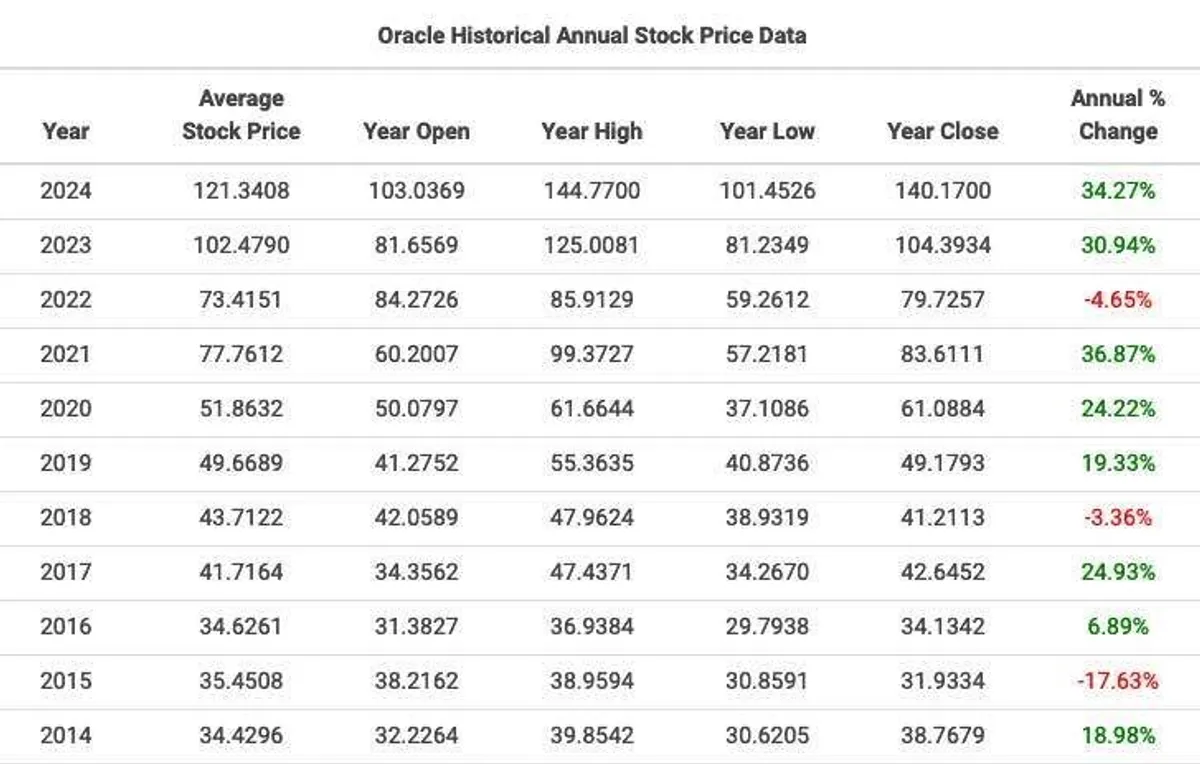
Task: Click the 2022 negative change -4.65%
Action: tap(1118, 300)
